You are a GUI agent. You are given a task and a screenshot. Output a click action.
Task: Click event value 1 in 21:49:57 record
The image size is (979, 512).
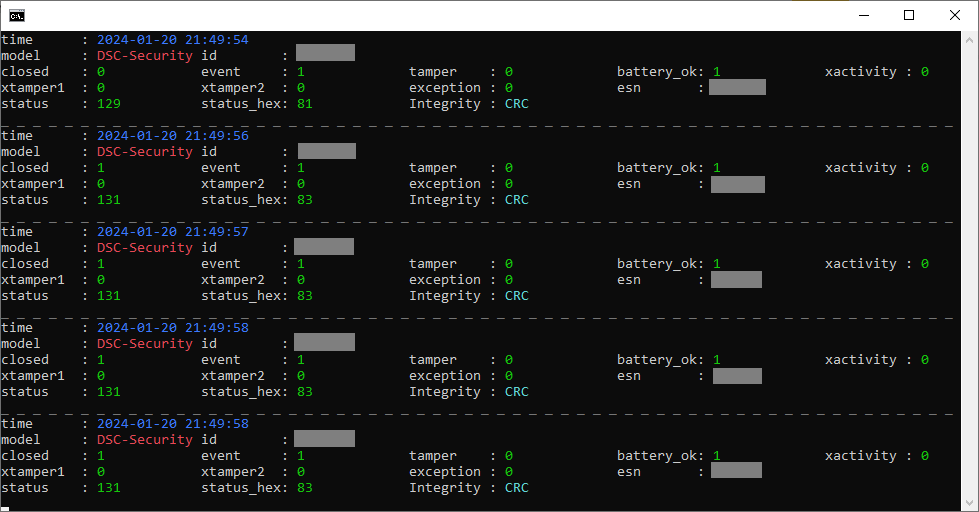pyautogui.click(x=301, y=265)
